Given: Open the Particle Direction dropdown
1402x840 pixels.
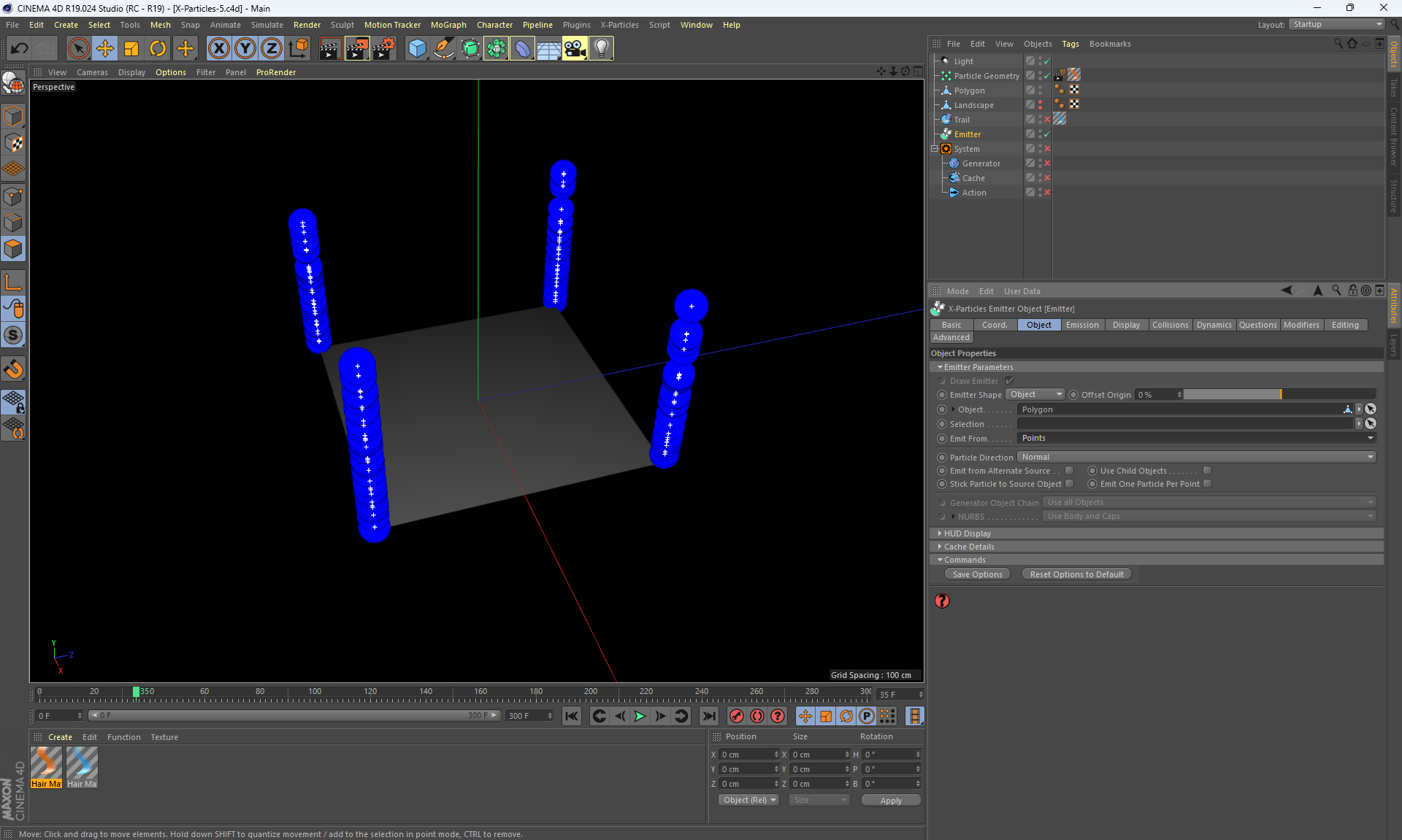Looking at the screenshot, I should click(1196, 457).
